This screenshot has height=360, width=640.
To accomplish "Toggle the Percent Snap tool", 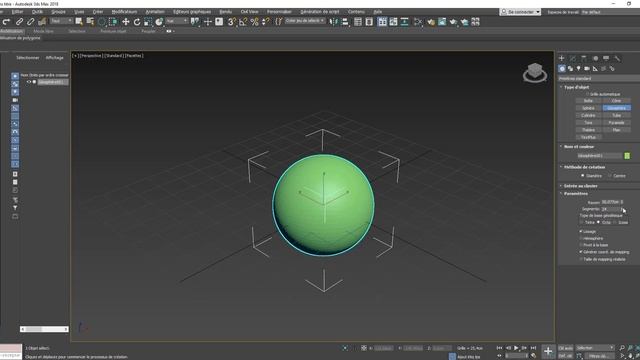I will click(254, 22).
